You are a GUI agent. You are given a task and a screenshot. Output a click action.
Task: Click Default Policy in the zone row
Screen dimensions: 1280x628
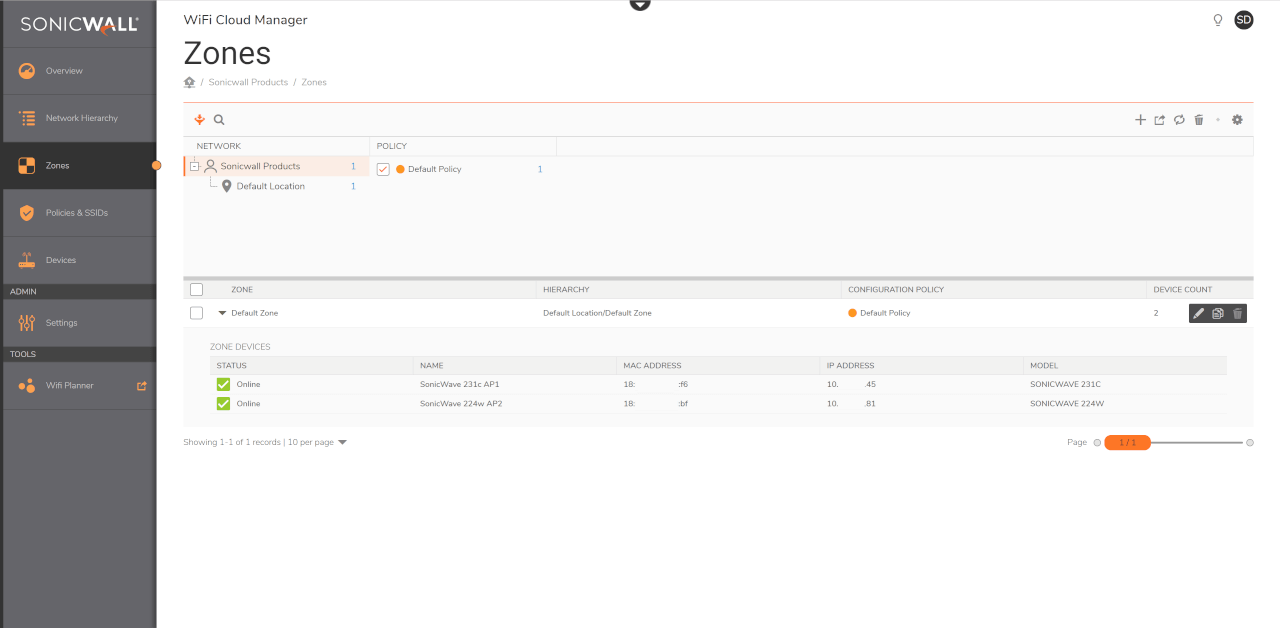pos(885,313)
